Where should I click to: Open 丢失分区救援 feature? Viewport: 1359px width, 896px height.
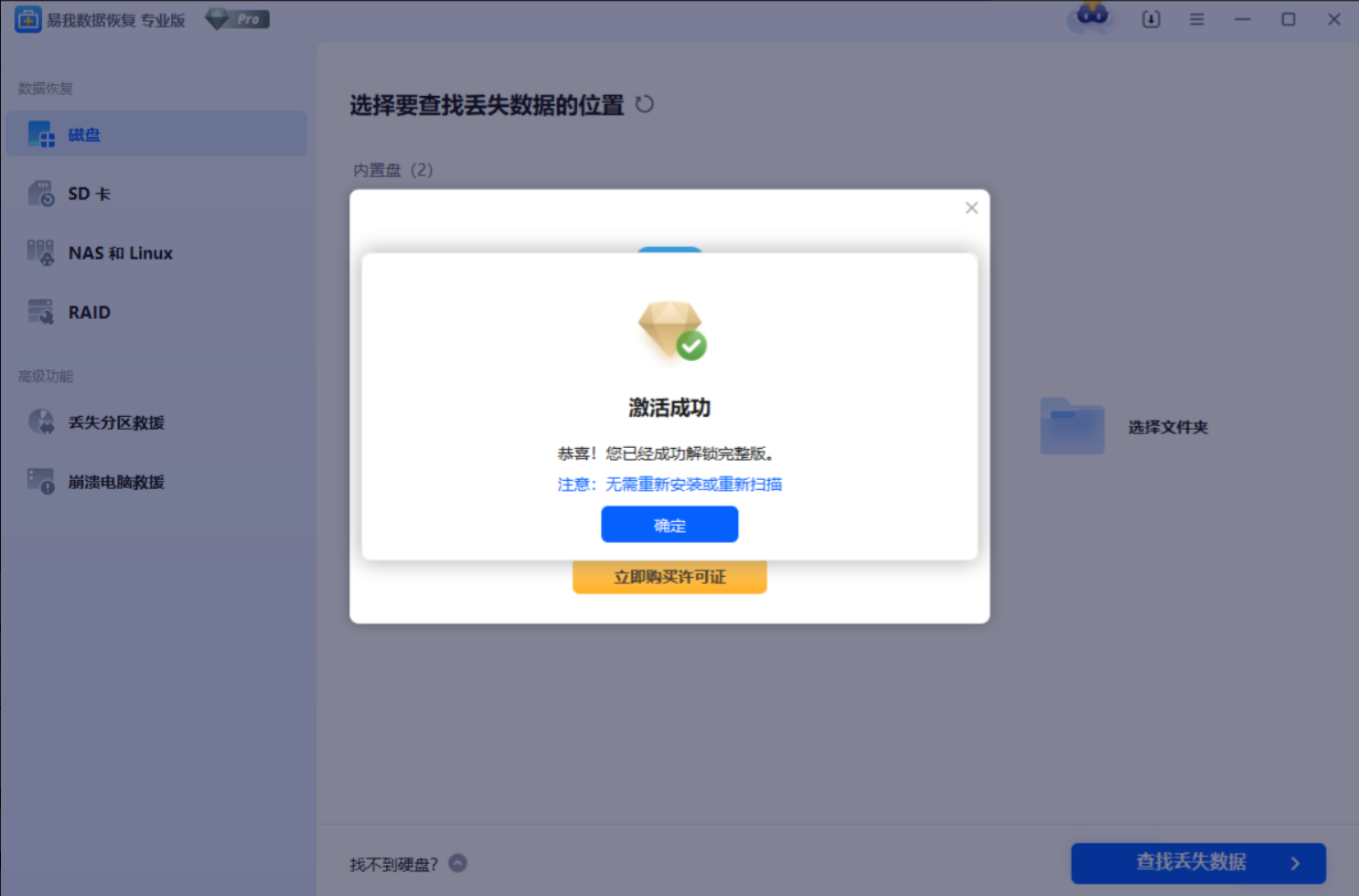pyautogui.click(x=156, y=422)
